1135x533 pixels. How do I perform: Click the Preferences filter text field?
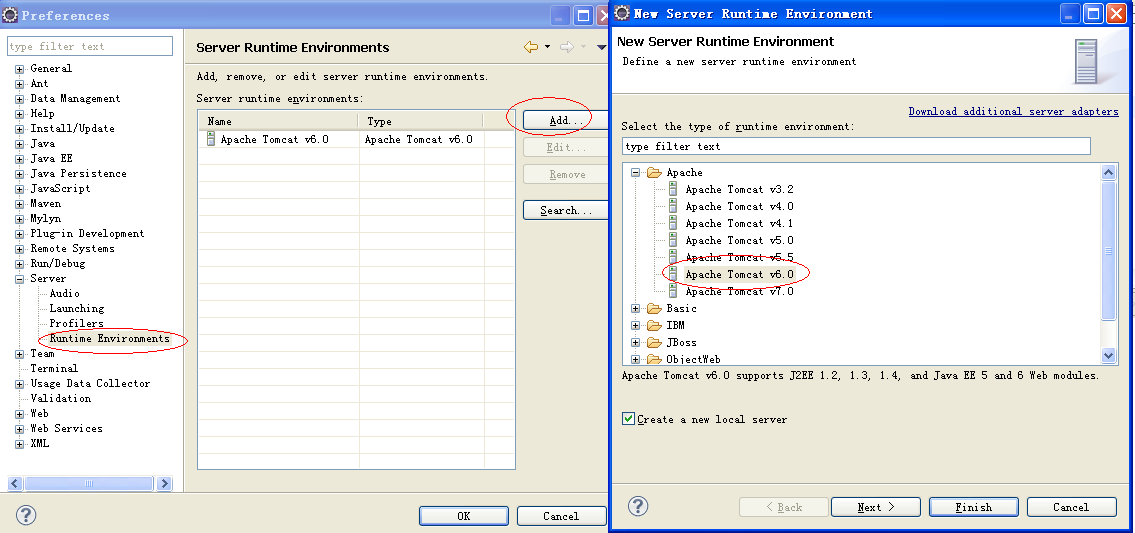coord(90,46)
